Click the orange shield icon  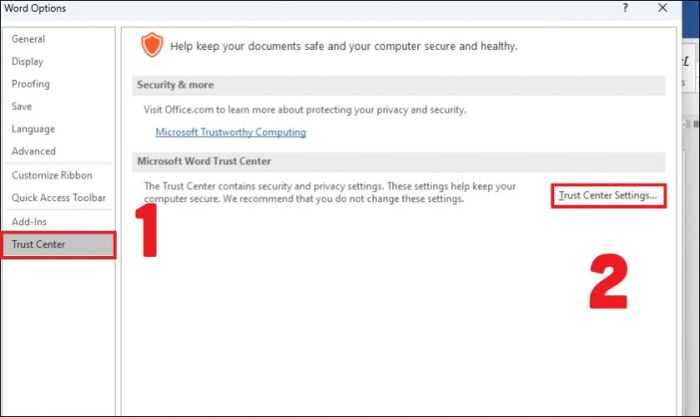point(152,45)
